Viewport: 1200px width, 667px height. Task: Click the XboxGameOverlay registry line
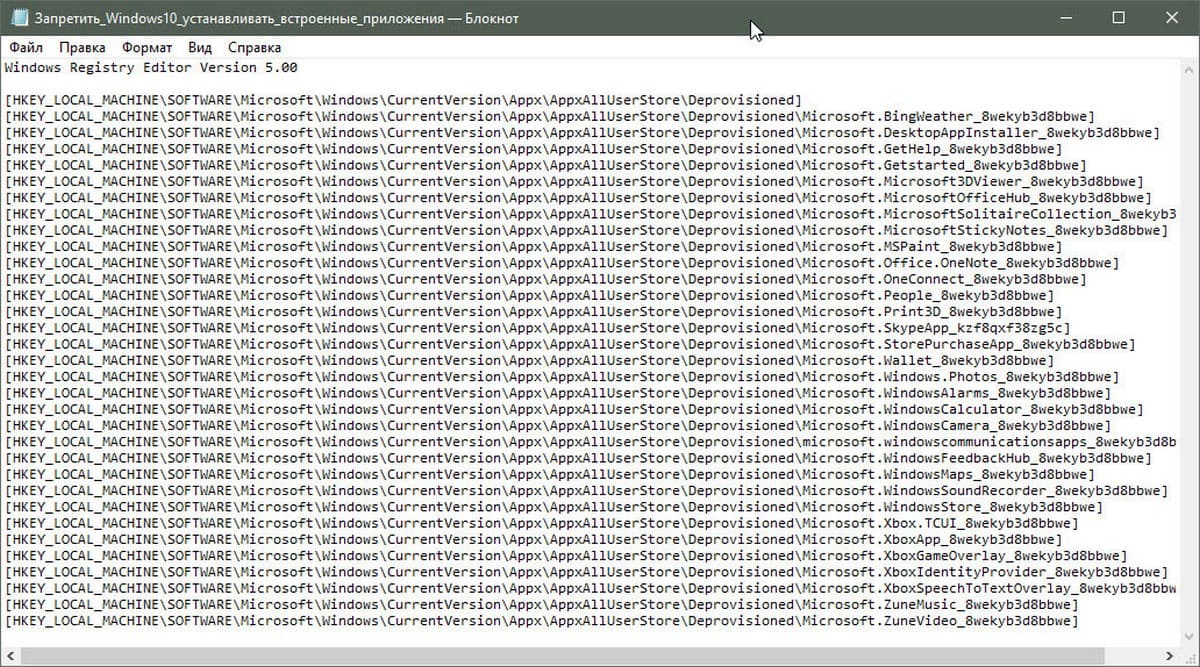(566, 555)
